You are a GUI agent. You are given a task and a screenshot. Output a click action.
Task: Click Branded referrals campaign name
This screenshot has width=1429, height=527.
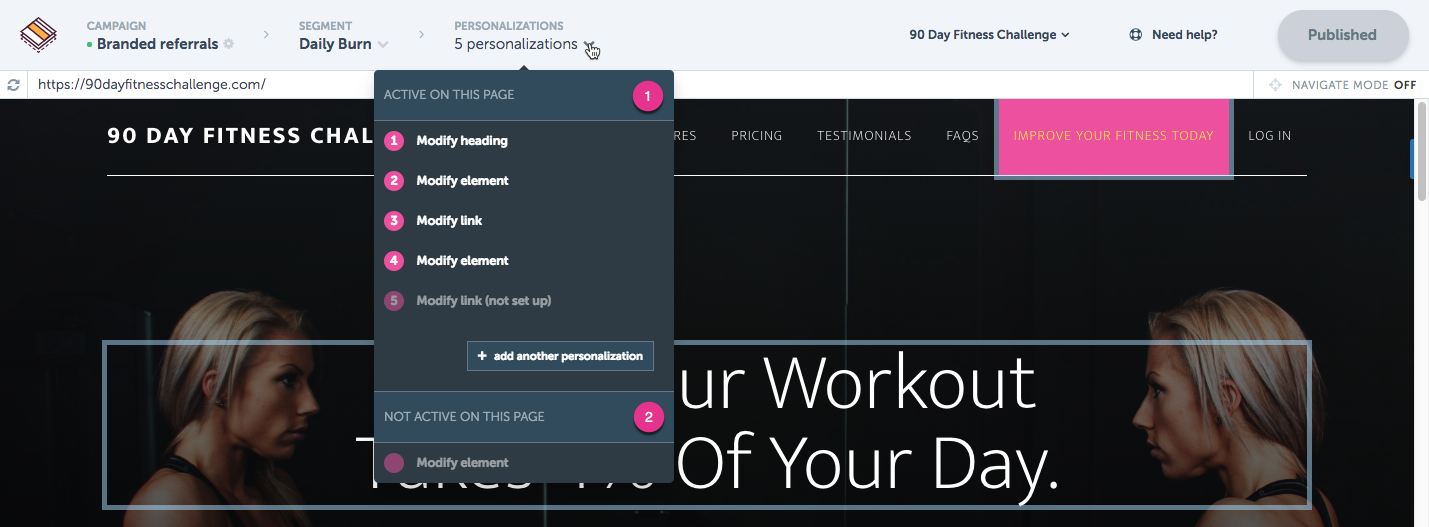coord(157,44)
